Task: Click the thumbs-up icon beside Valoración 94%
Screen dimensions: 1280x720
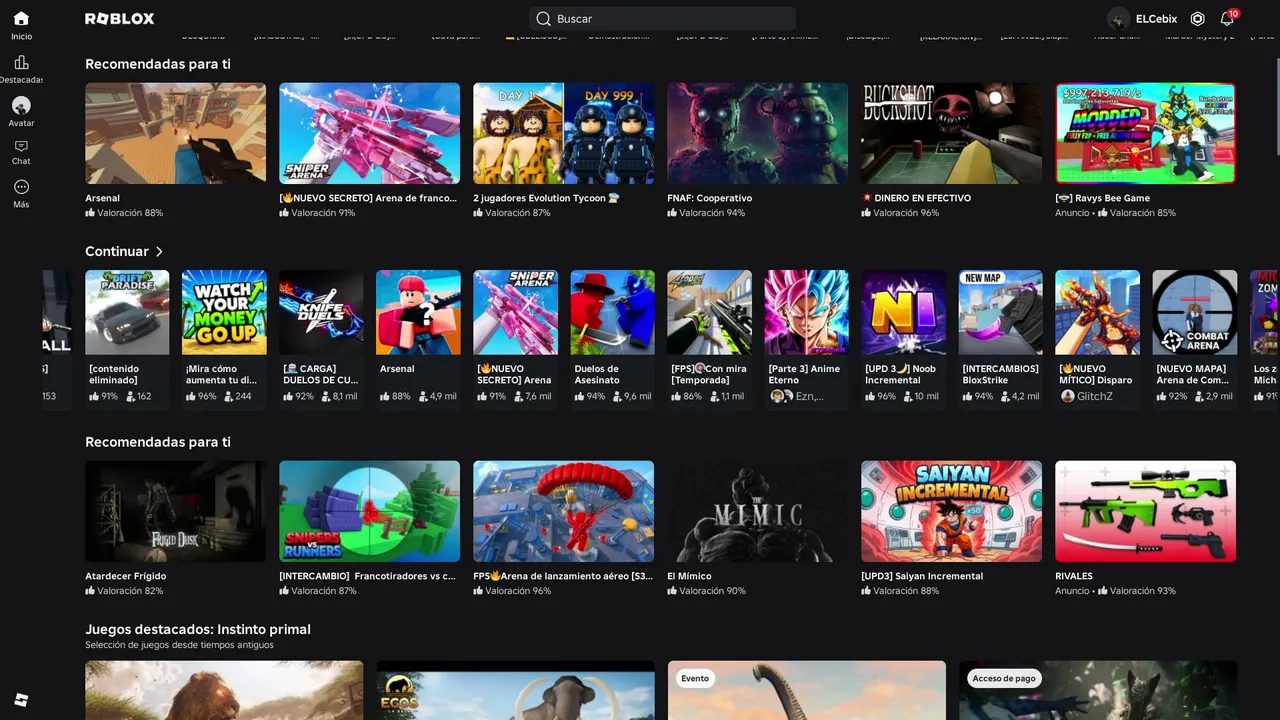Action: (672, 213)
